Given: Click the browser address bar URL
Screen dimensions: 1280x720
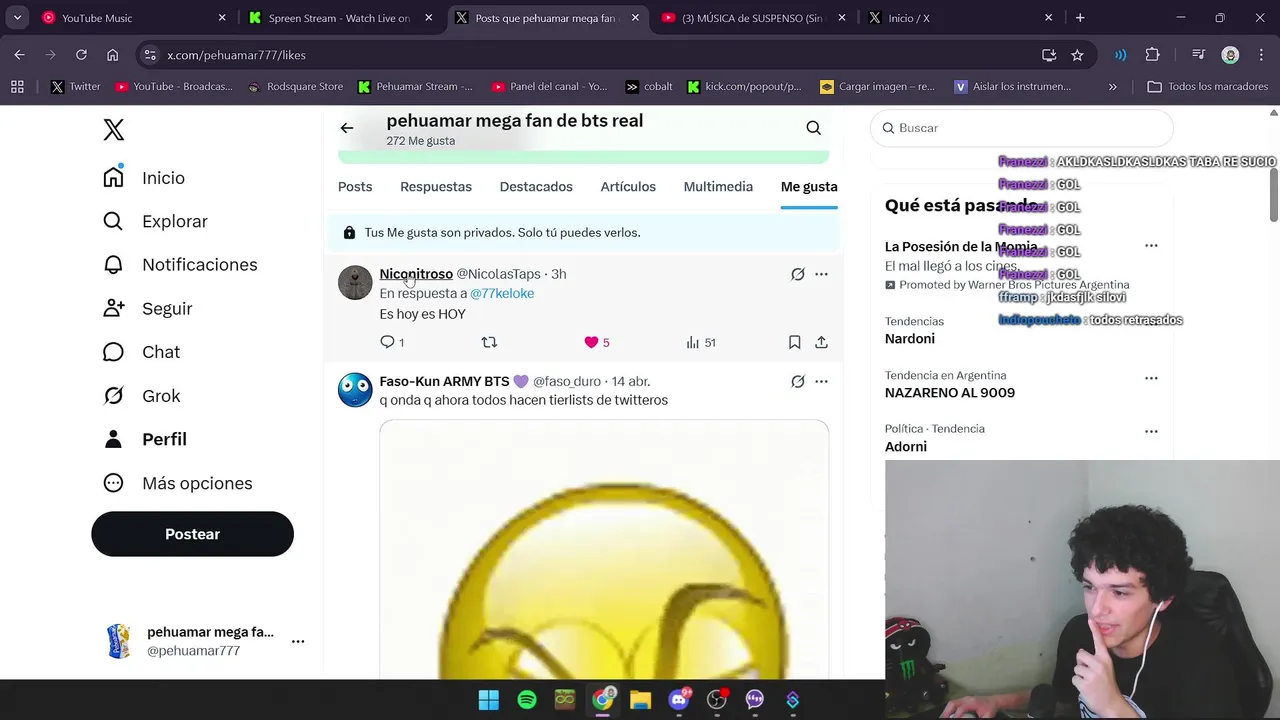Looking at the screenshot, I should coord(237,55).
